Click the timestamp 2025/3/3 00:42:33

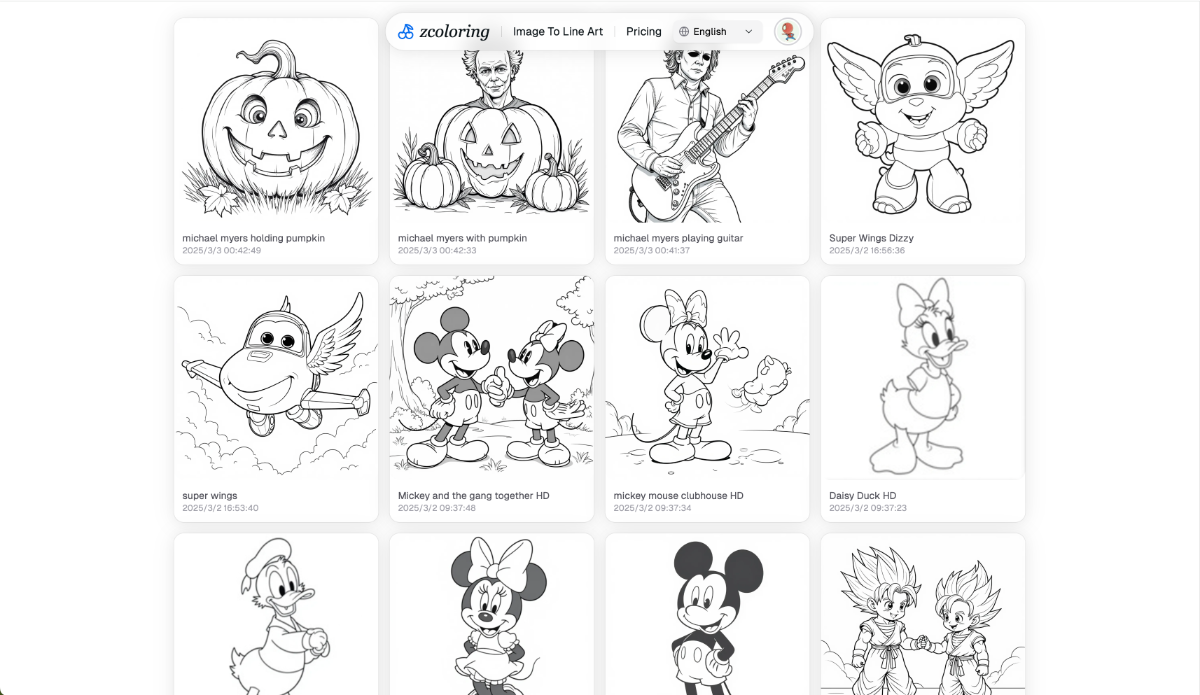click(x=437, y=251)
